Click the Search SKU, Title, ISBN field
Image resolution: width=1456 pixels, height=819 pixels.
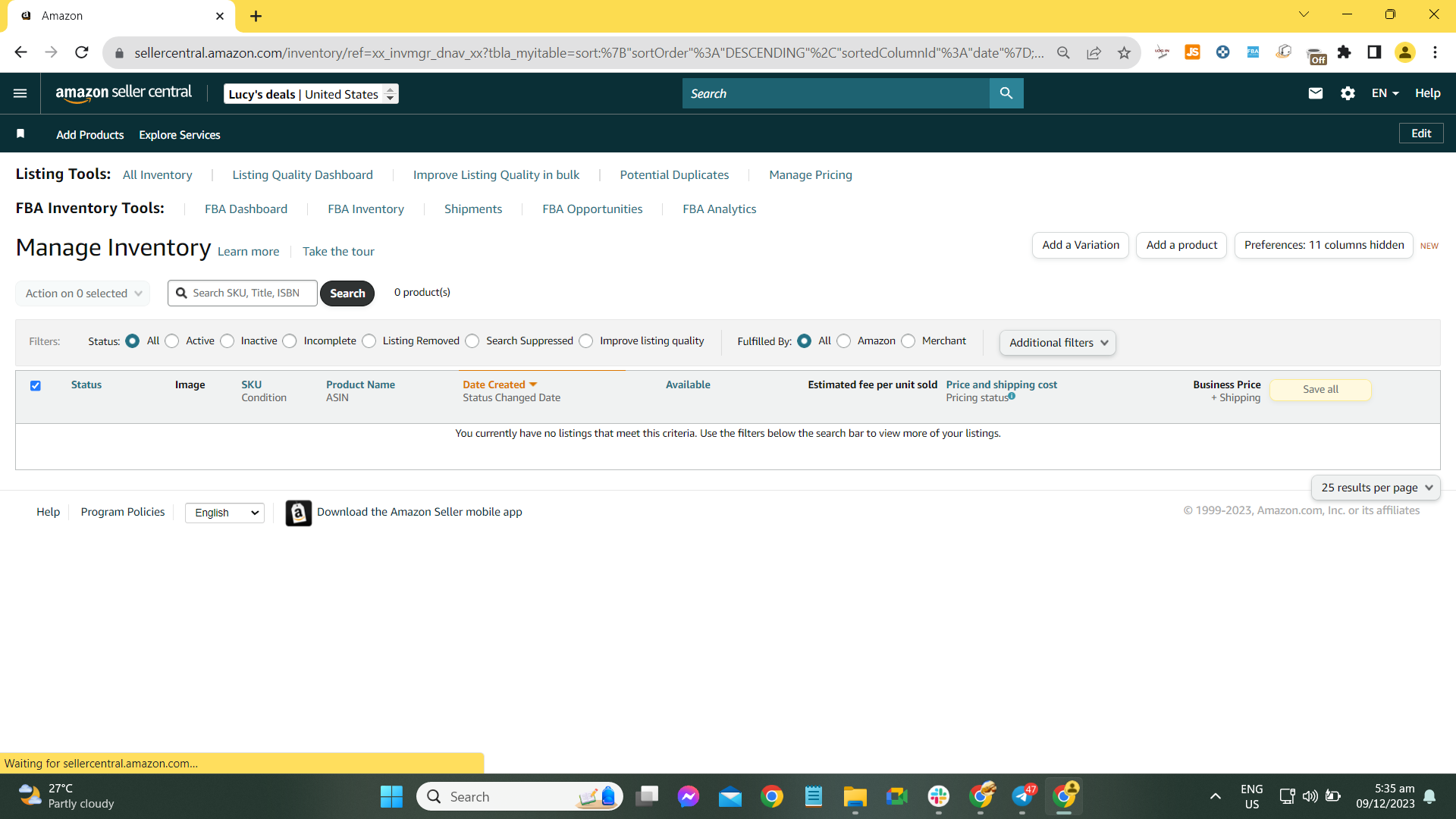tap(243, 293)
